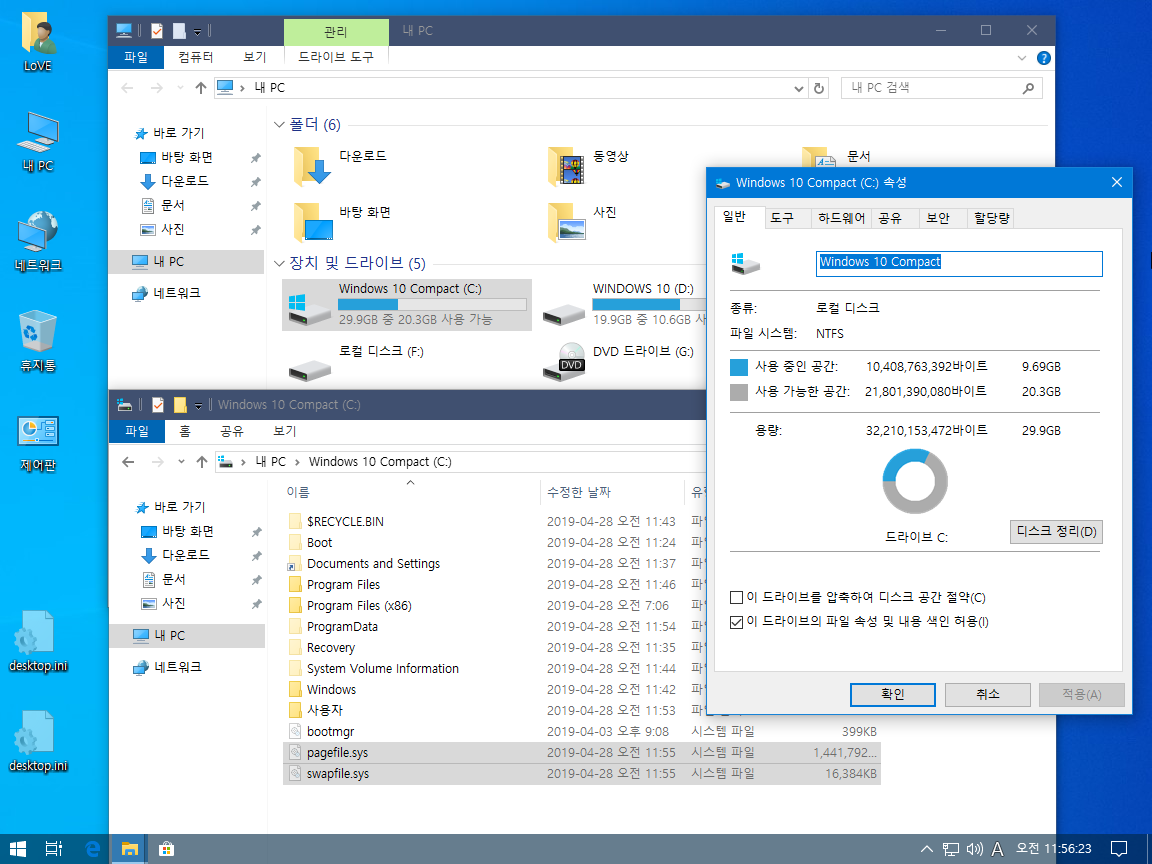Select Program Files (x86) folder row
Viewport: 1152px width, 864px height.
coord(495,606)
